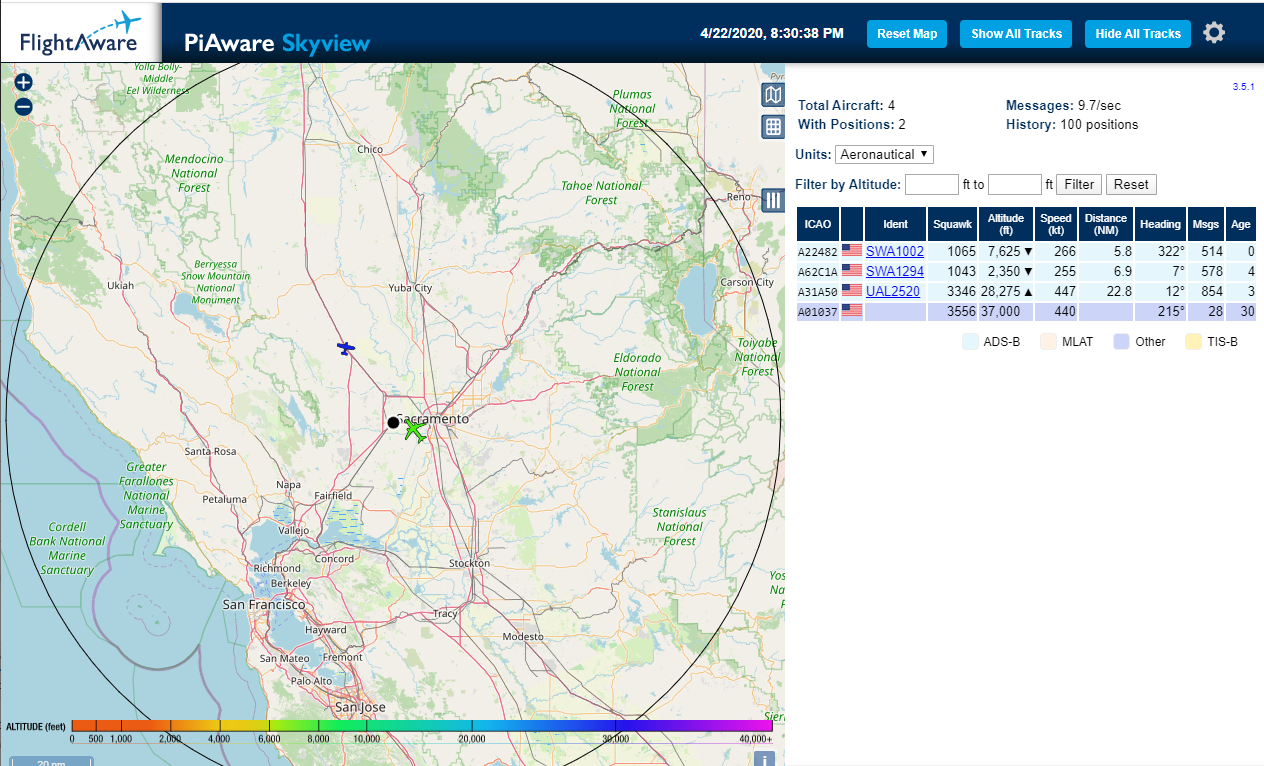Viewport: 1264px width, 766px height.
Task: Expand the Units dropdown
Action: click(x=884, y=154)
